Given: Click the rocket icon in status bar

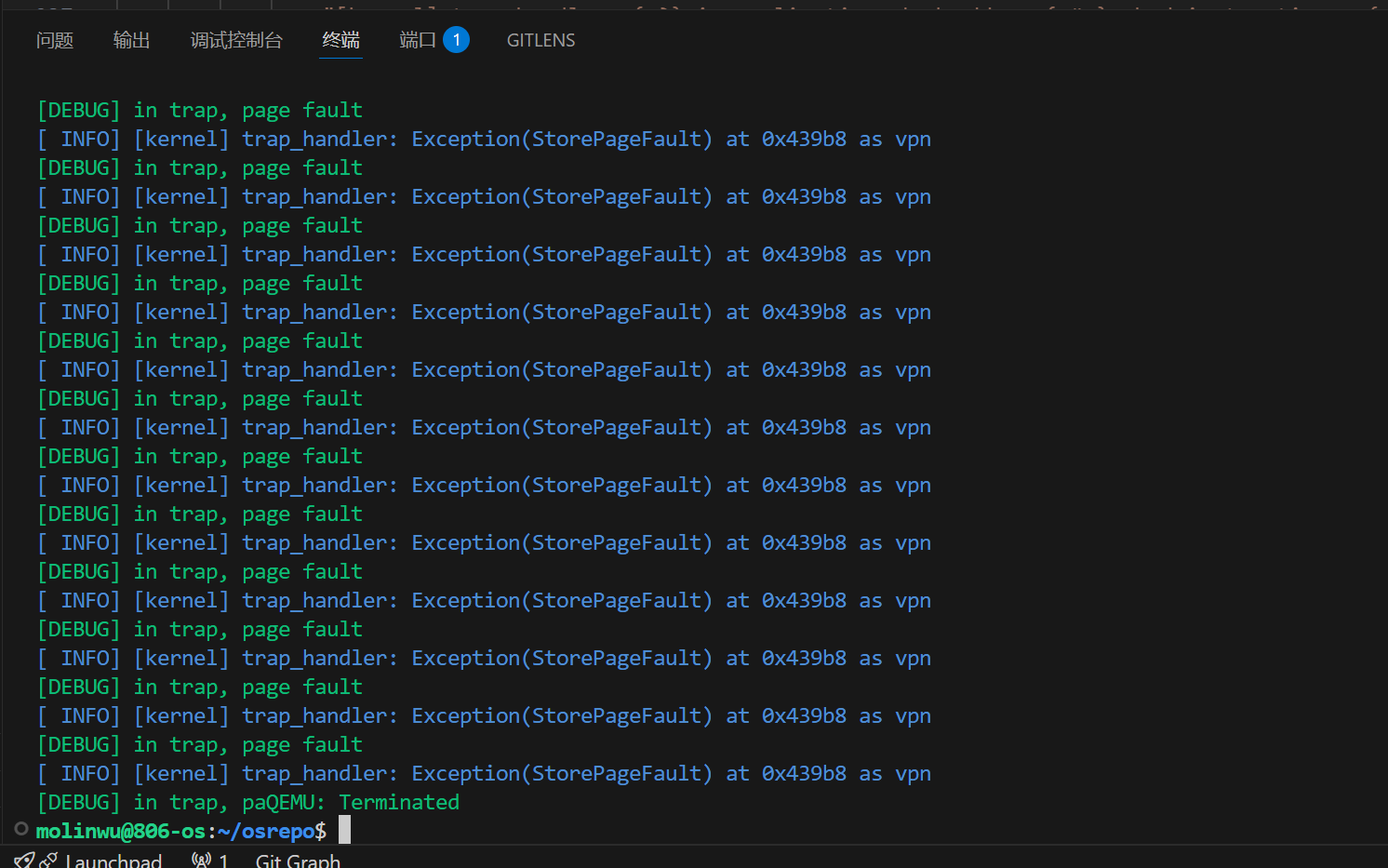Looking at the screenshot, I should click(x=23, y=861).
